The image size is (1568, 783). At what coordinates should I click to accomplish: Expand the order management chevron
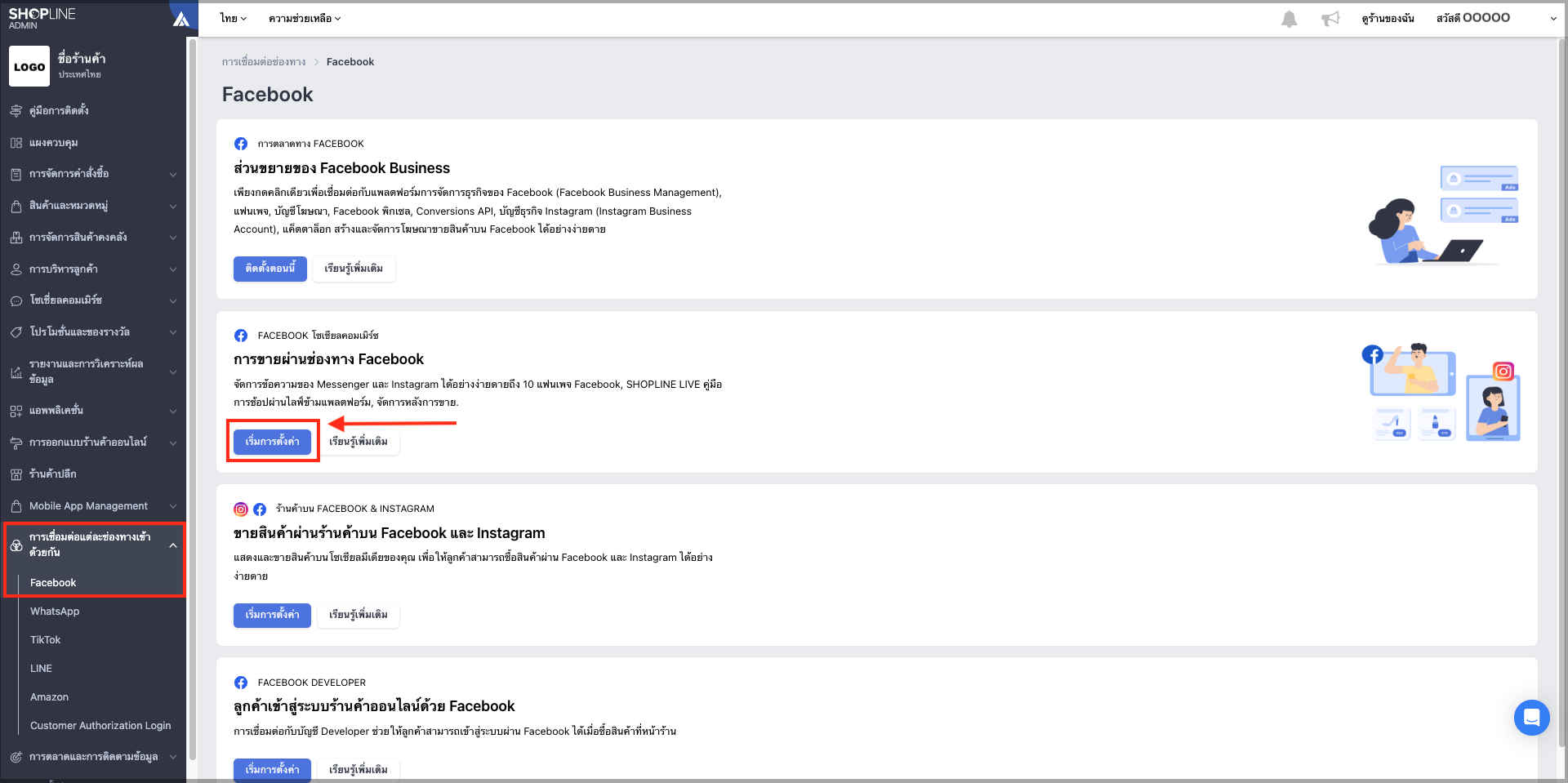click(x=173, y=174)
